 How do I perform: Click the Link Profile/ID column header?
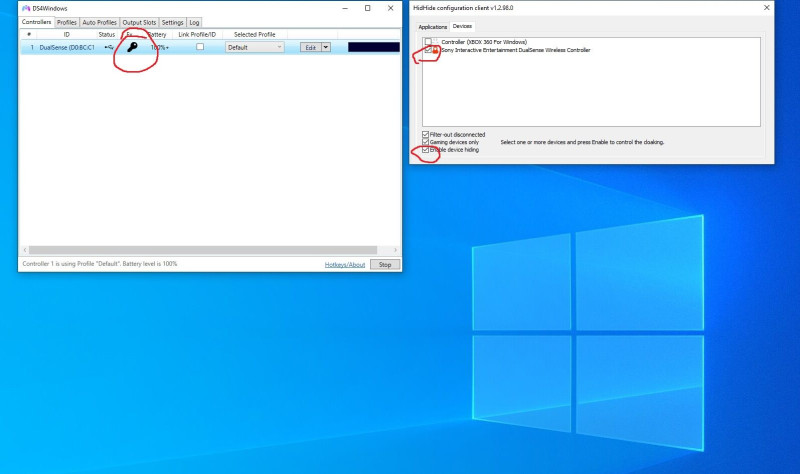[197, 34]
